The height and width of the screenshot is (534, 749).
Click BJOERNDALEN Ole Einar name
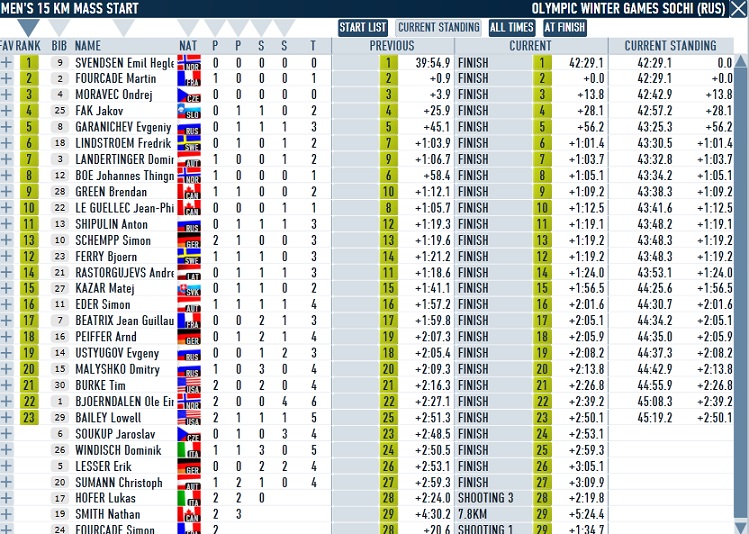(125, 401)
